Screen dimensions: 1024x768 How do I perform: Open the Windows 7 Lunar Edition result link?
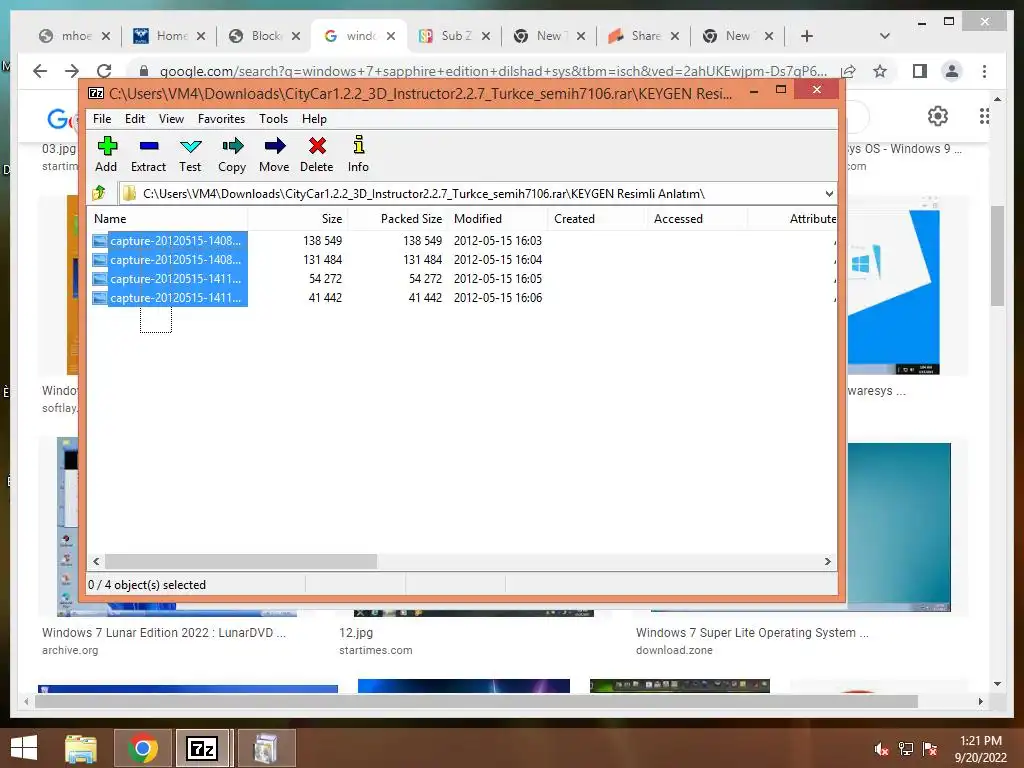tap(163, 633)
